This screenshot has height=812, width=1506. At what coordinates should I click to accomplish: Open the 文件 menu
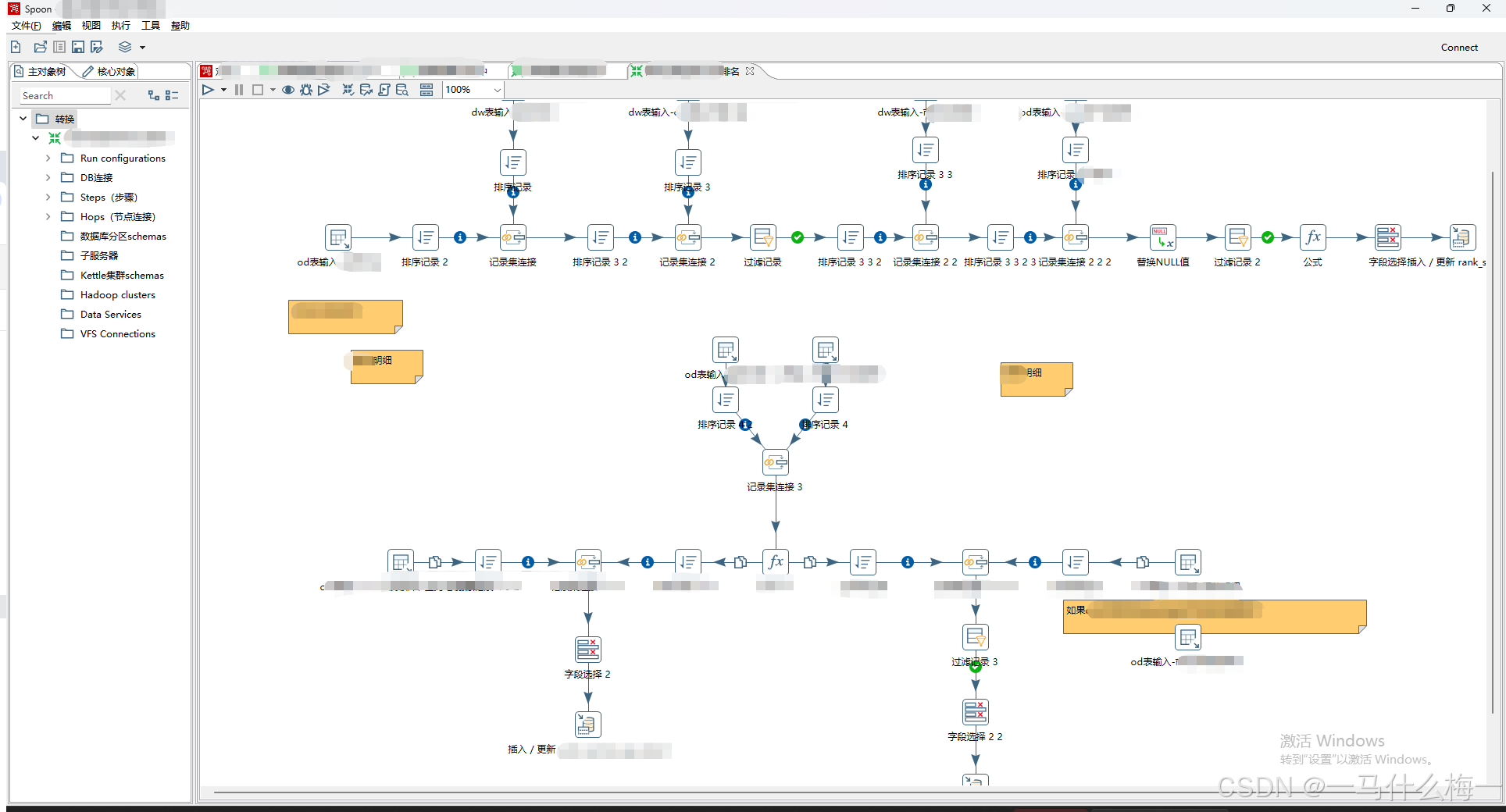click(26, 26)
